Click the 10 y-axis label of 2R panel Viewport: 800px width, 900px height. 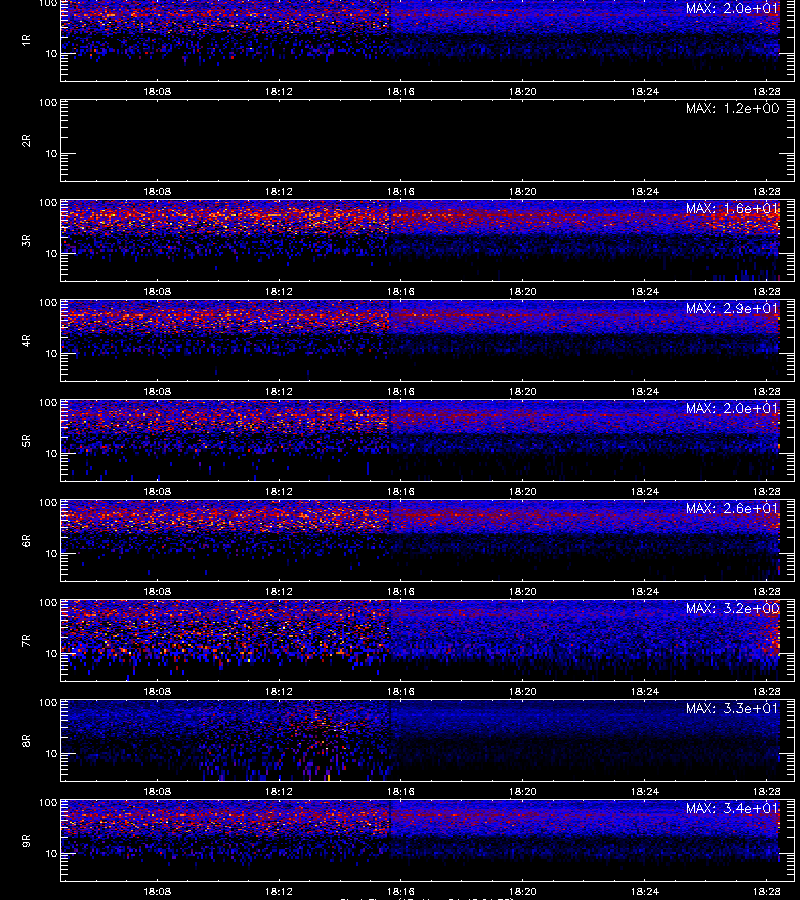pos(52,154)
